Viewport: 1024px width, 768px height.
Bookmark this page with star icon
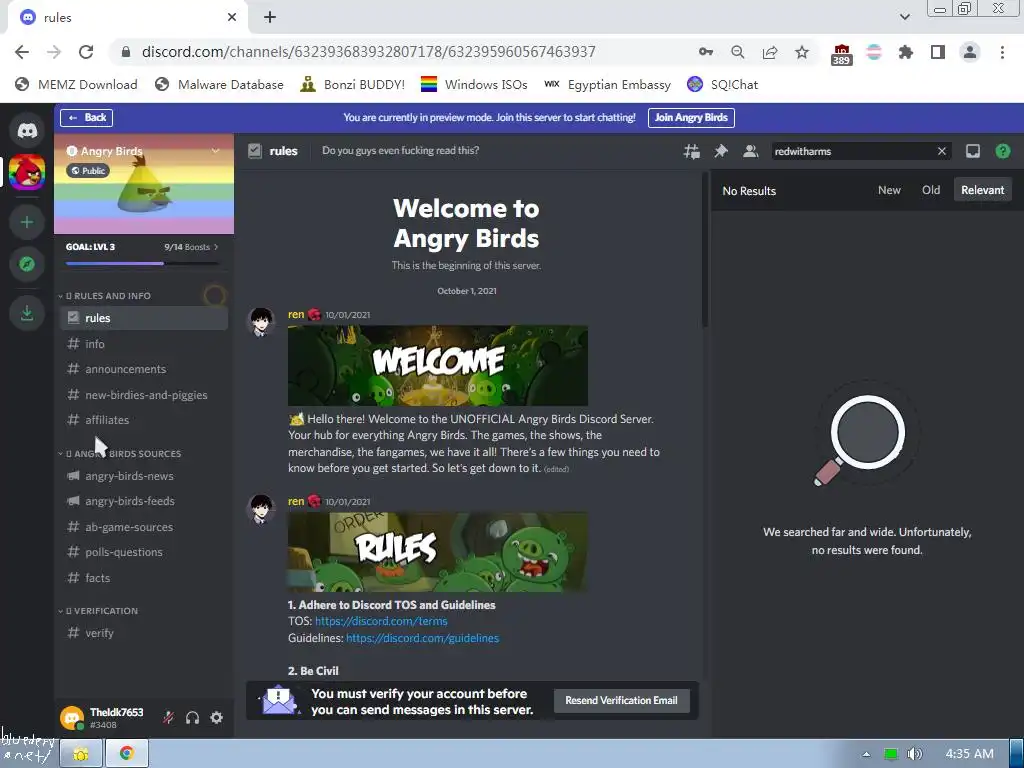(x=802, y=52)
